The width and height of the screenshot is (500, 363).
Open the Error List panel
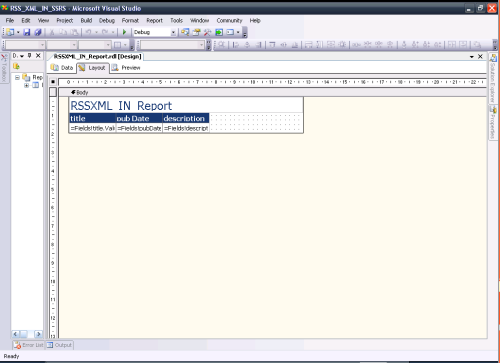click(x=29, y=345)
